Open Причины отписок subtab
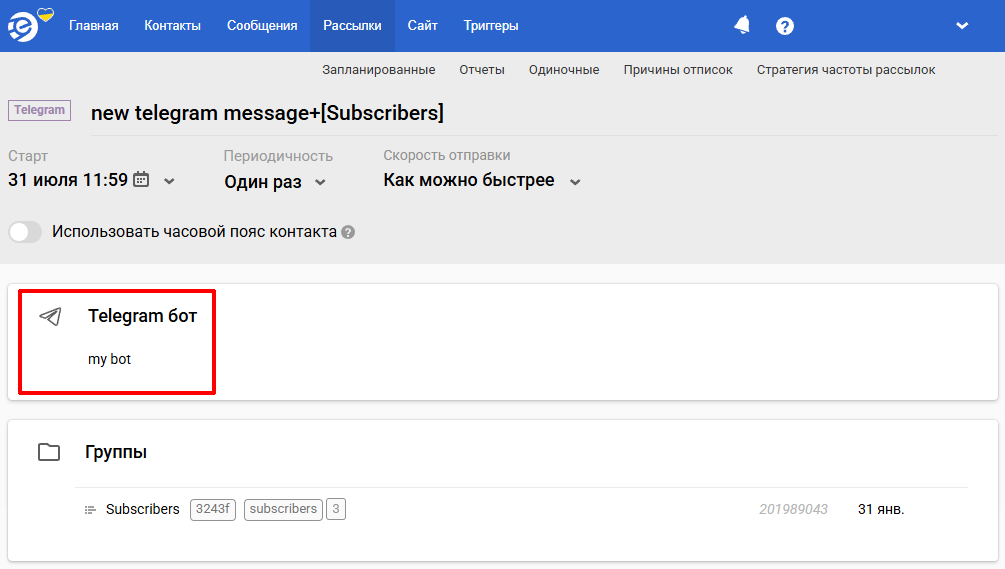 [x=678, y=70]
